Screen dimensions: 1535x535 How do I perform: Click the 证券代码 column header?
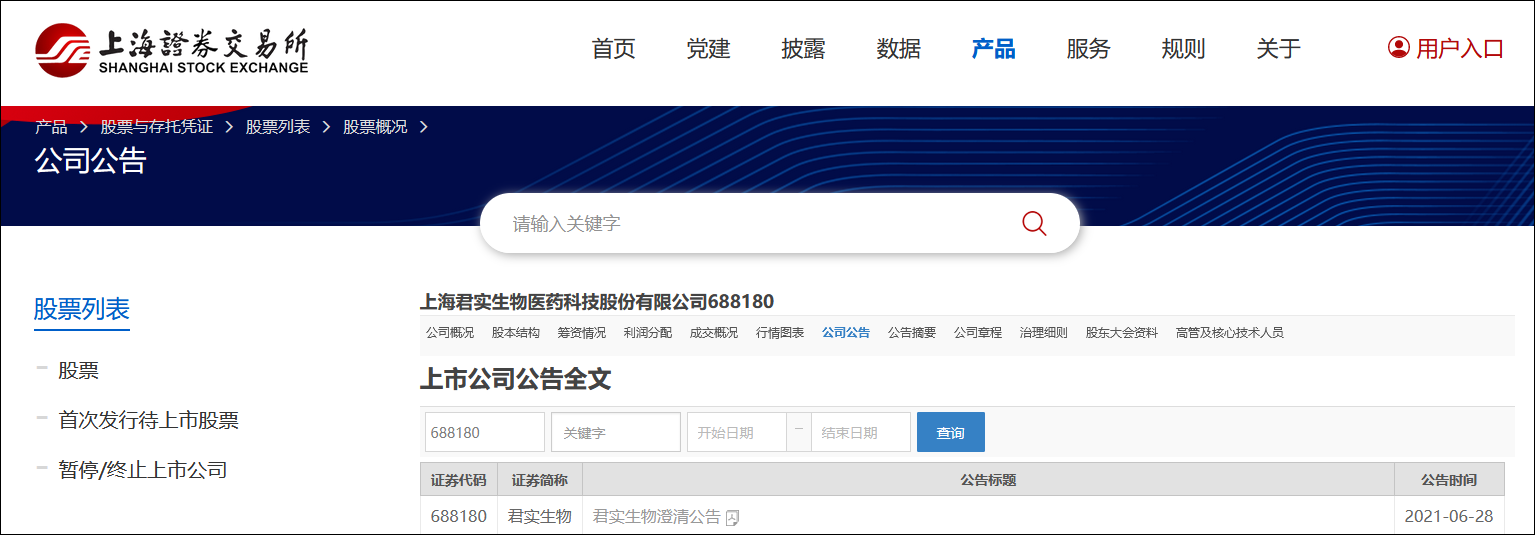pyautogui.click(x=459, y=480)
